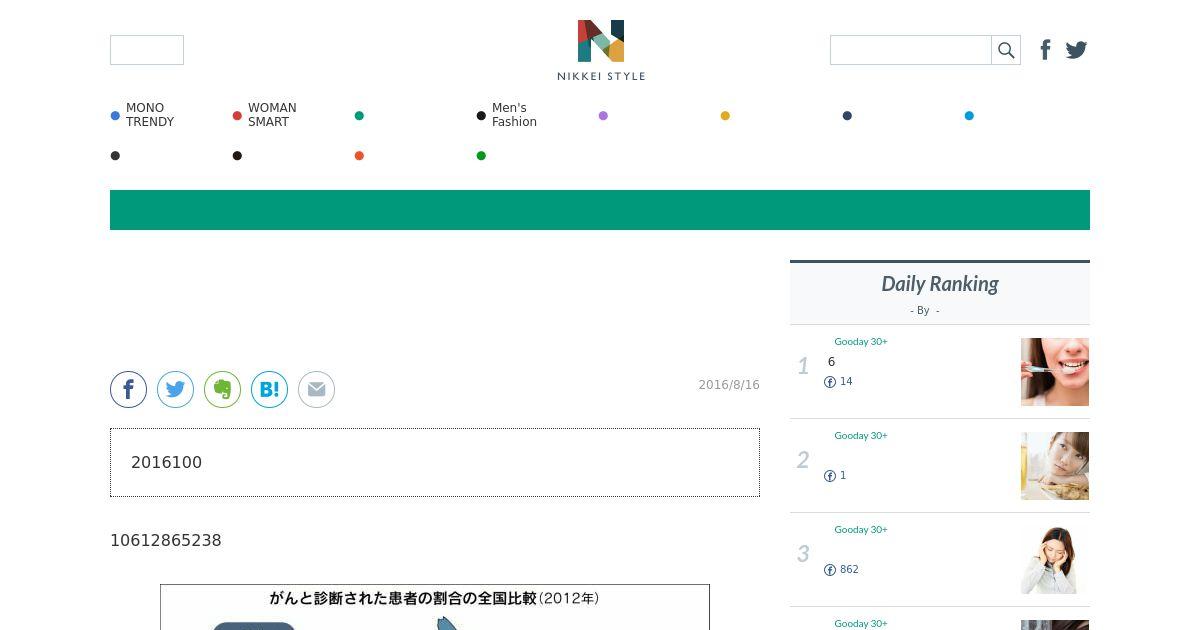Open the NIKKEI STYLE logo homepage

coord(601,50)
